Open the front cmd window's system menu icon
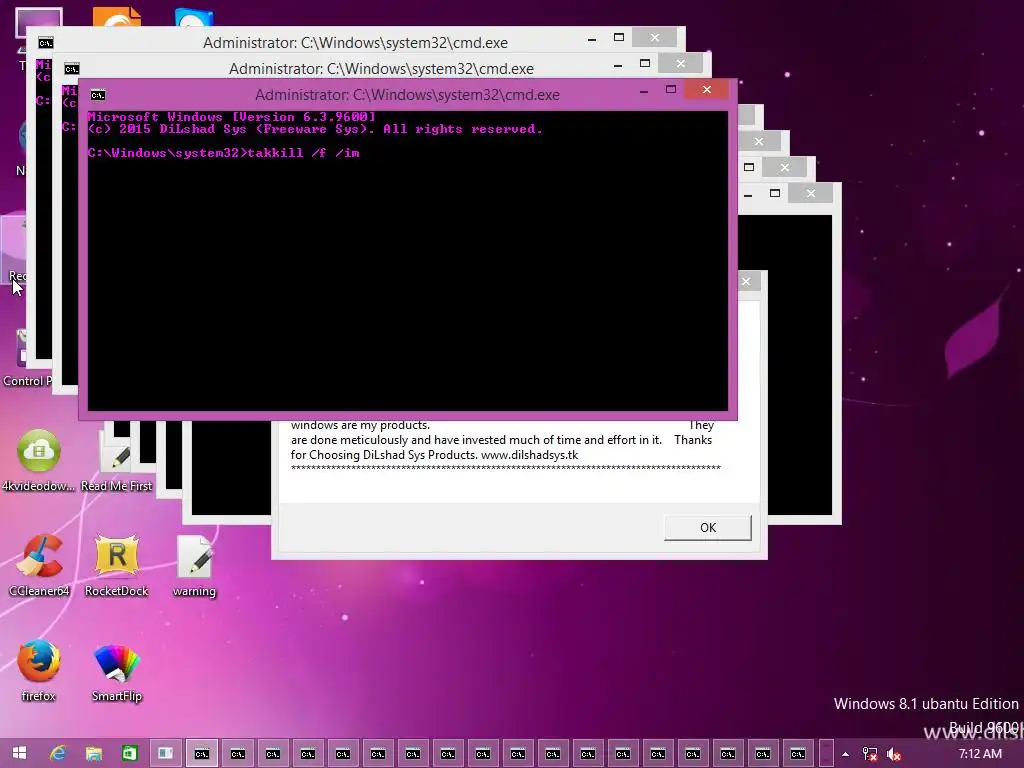Image resolution: width=1024 pixels, height=768 pixels. point(98,95)
